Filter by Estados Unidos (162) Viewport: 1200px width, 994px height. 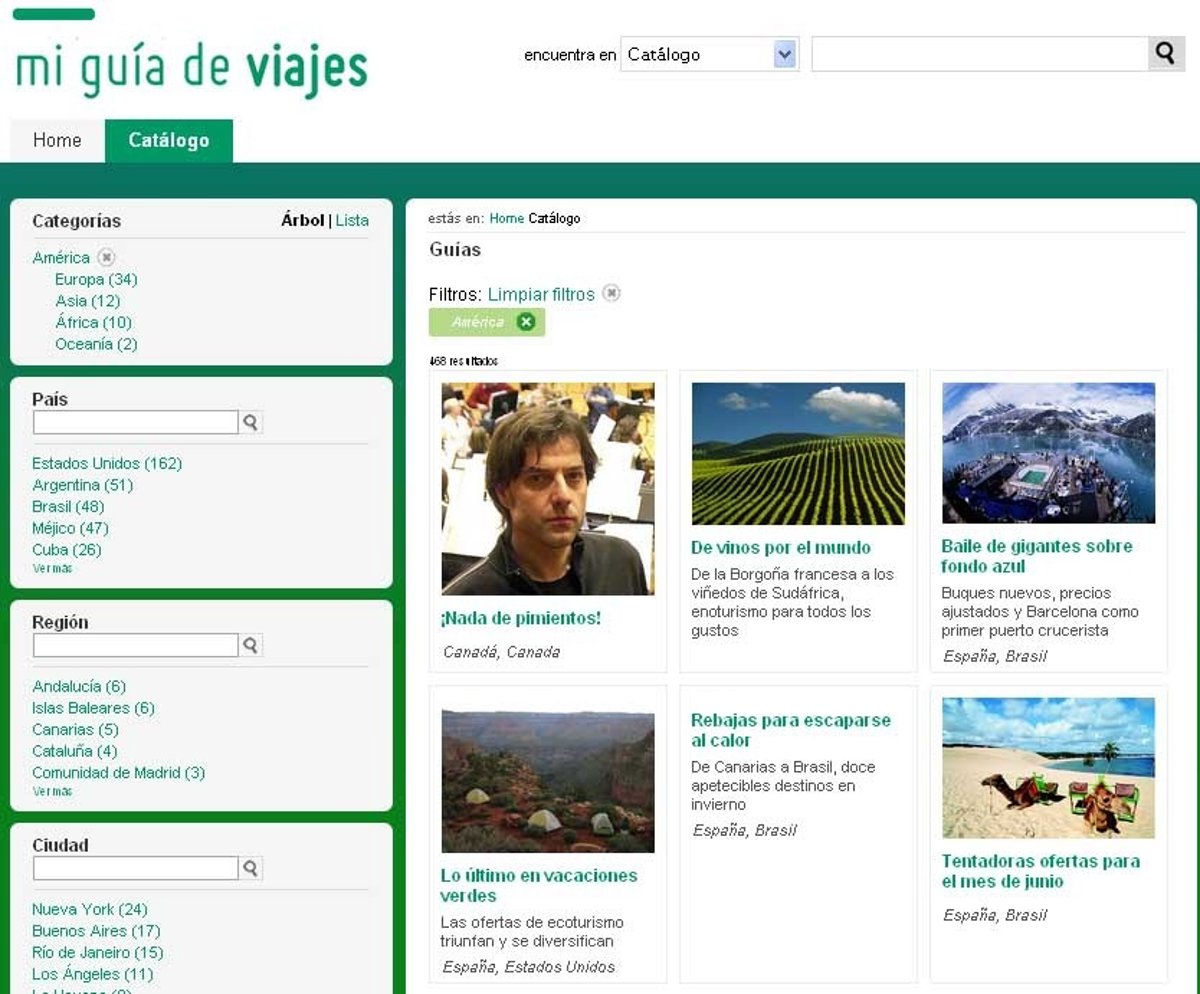pos(107,464)
